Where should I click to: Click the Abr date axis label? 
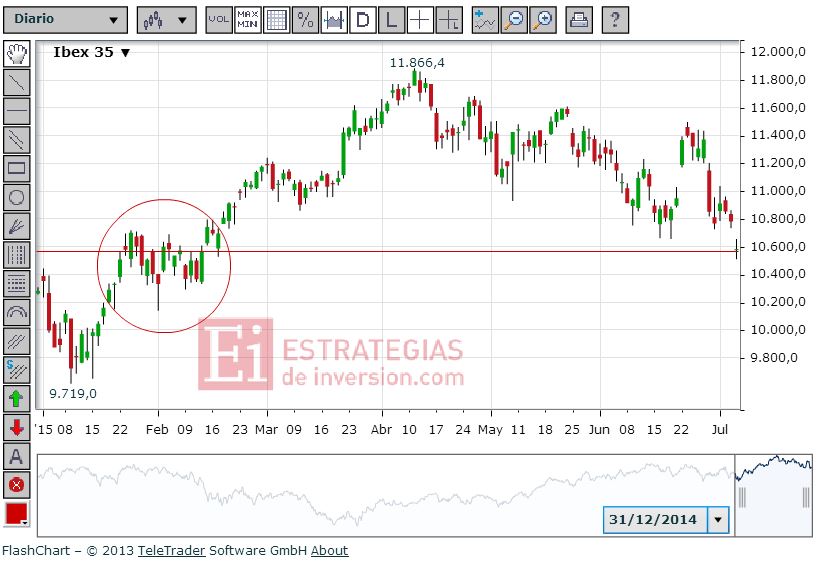(381, 430)
